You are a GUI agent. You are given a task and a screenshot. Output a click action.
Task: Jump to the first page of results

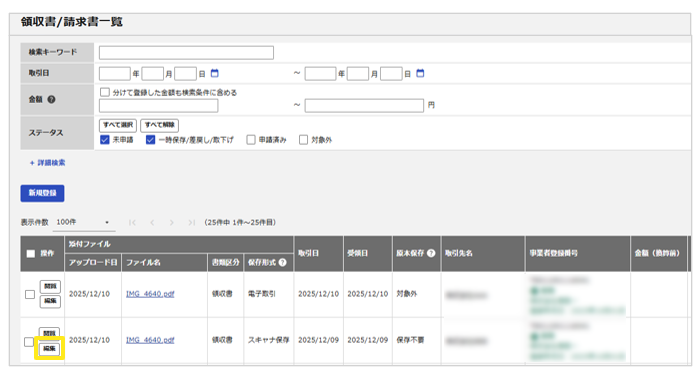(132, 222)
